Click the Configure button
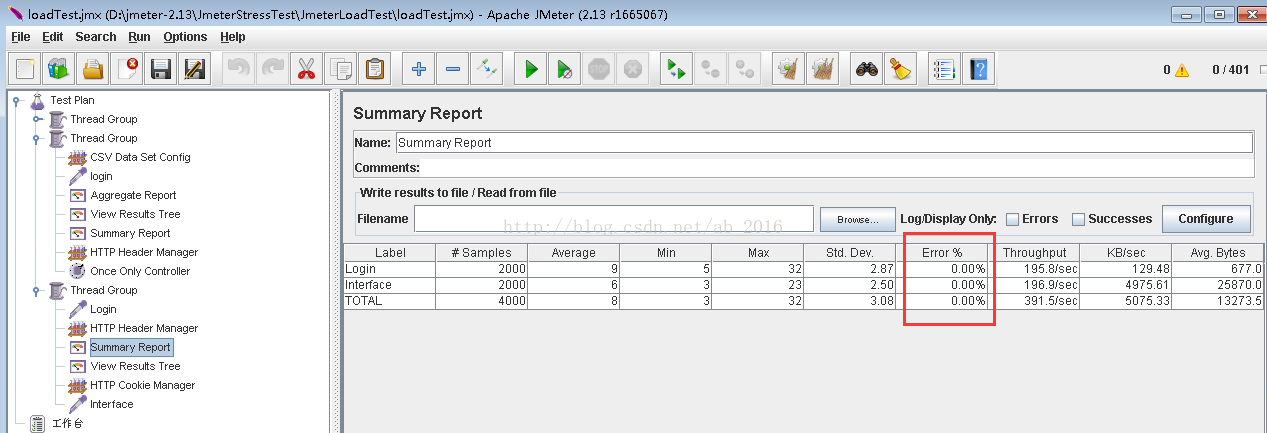 1206,219
